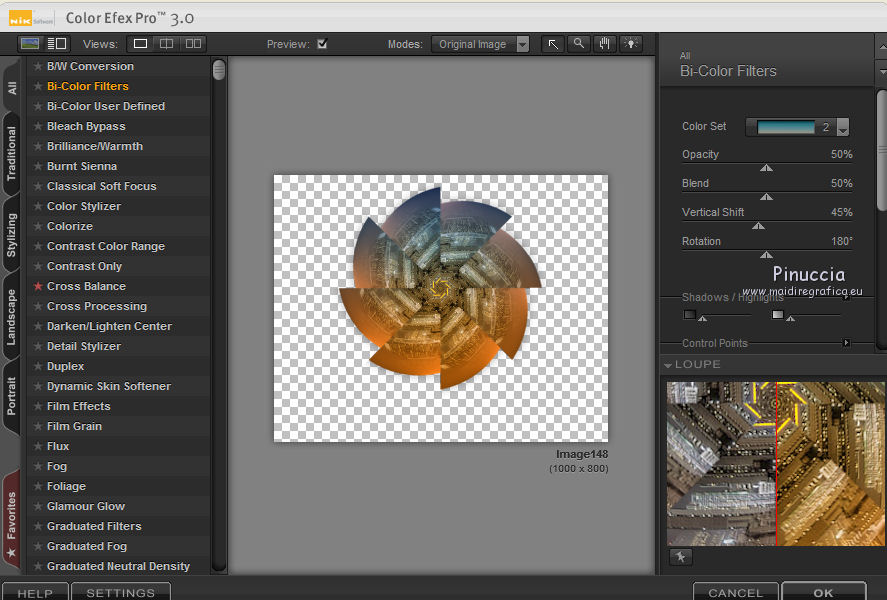Toggle the favorite star for Duplex

[38, 366]
